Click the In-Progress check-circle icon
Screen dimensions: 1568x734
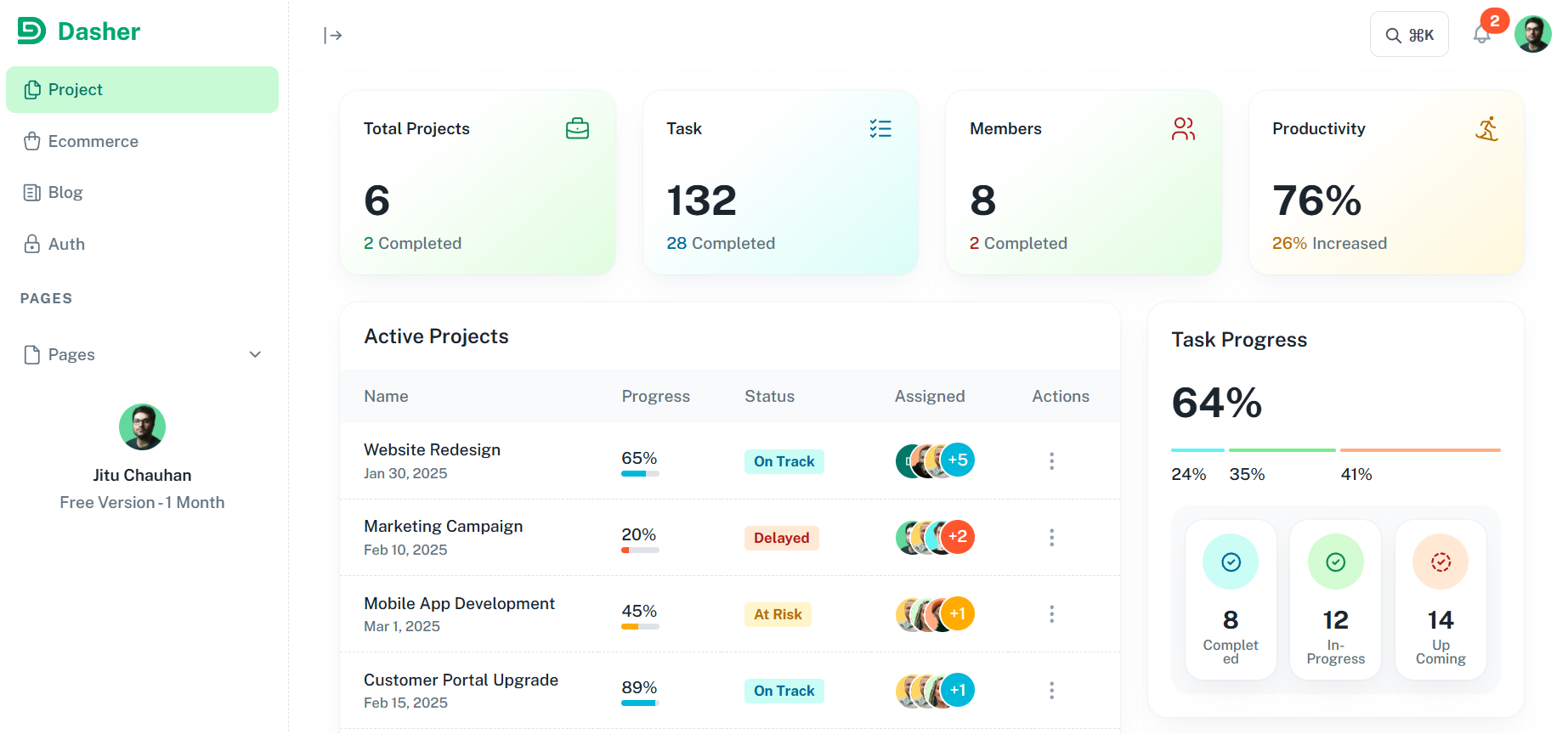point(1336,562)
